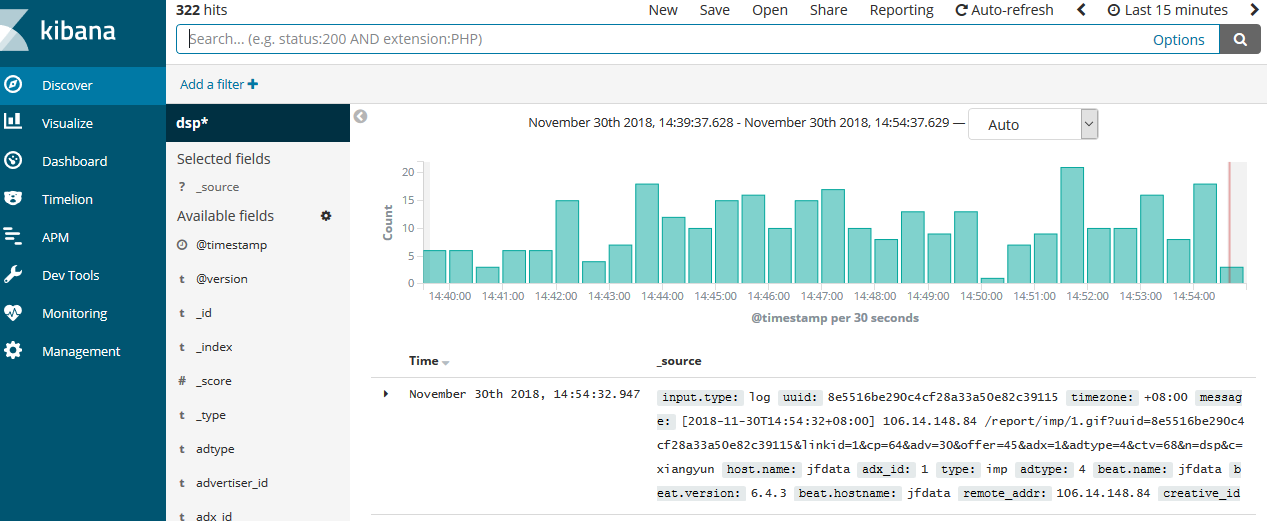The width and height of the screenshot is (1267, 521).
Task: Open the Monitoring heartbeat icon
Action: coord(14,313)
